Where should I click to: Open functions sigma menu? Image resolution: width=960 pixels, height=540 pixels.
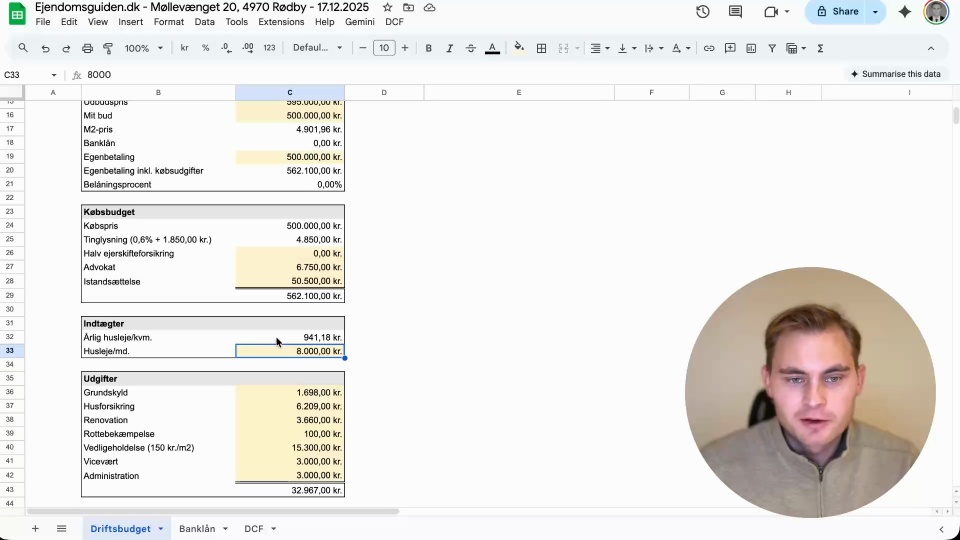click(x=820, y=48)
